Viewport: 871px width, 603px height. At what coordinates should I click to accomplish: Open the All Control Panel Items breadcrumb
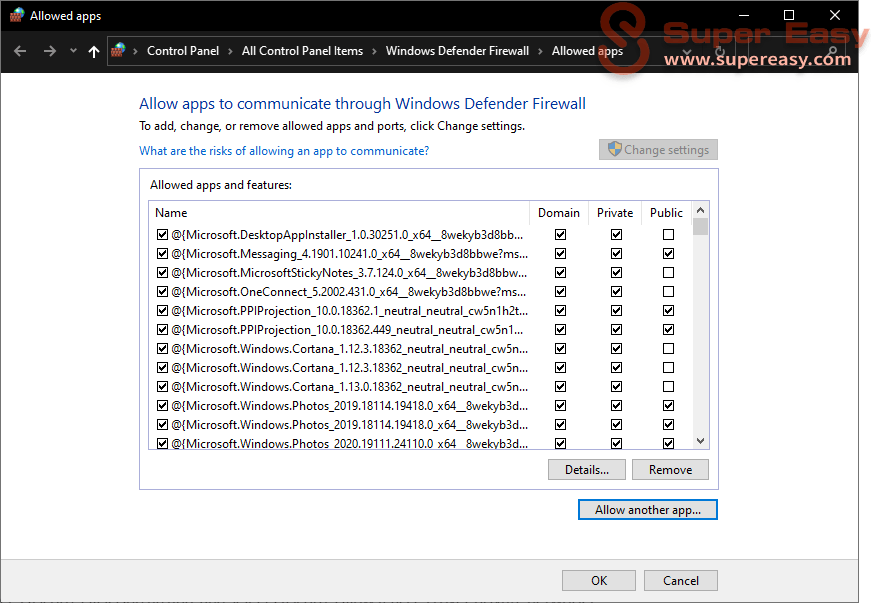[302, 51]
